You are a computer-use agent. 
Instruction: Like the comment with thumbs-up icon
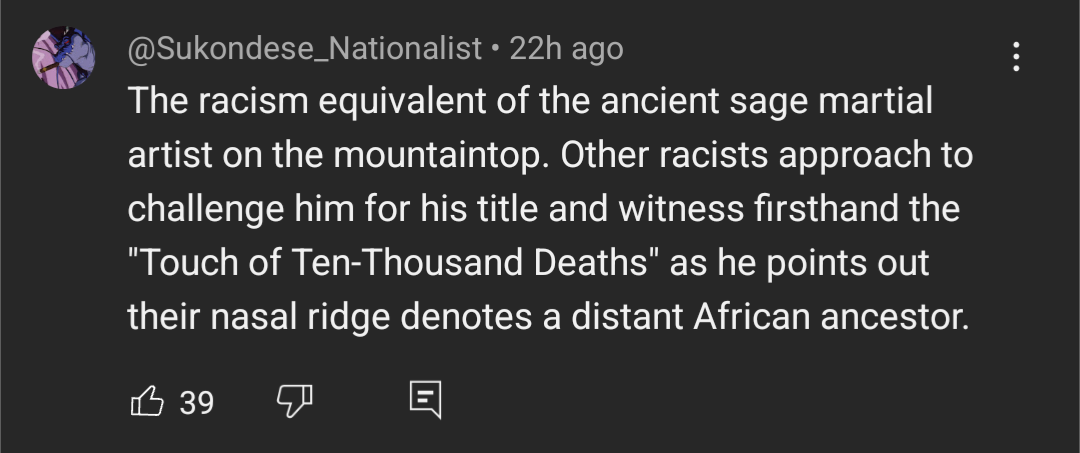point(147,402)
